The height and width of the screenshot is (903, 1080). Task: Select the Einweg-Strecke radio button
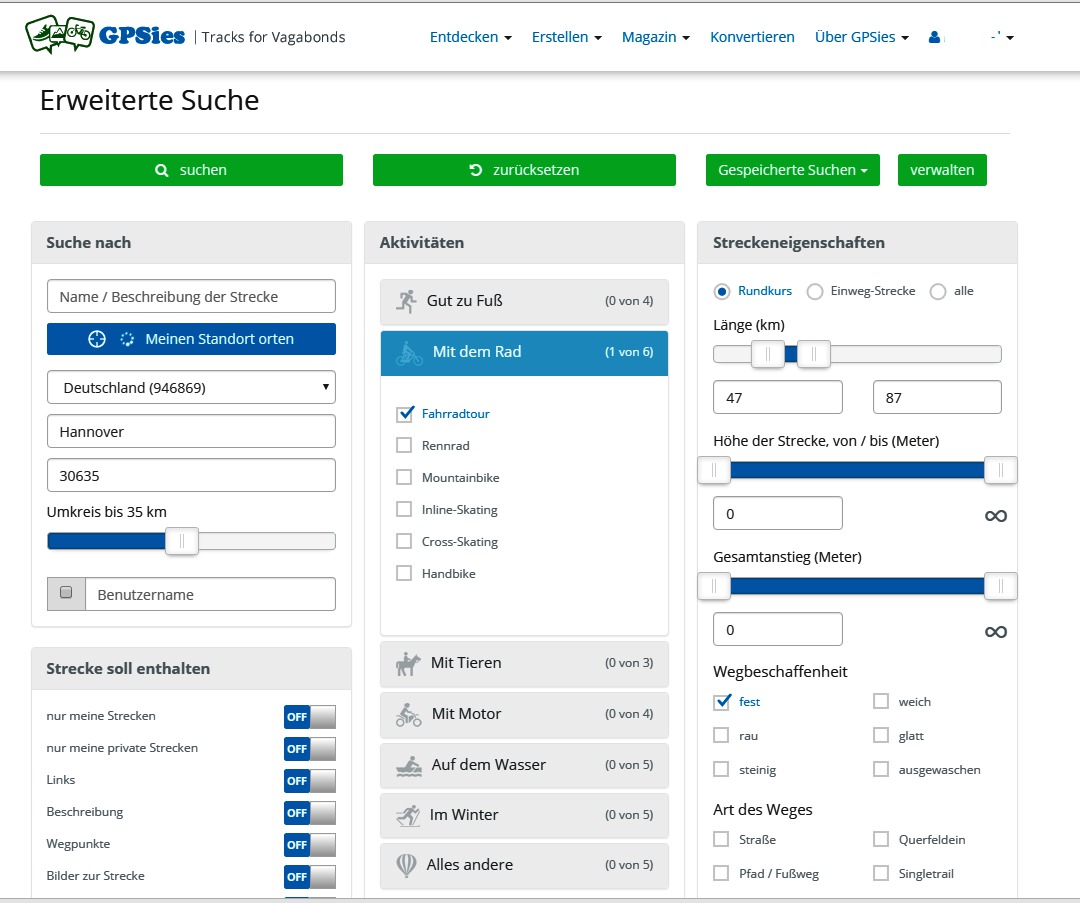(x=815, y=291)
